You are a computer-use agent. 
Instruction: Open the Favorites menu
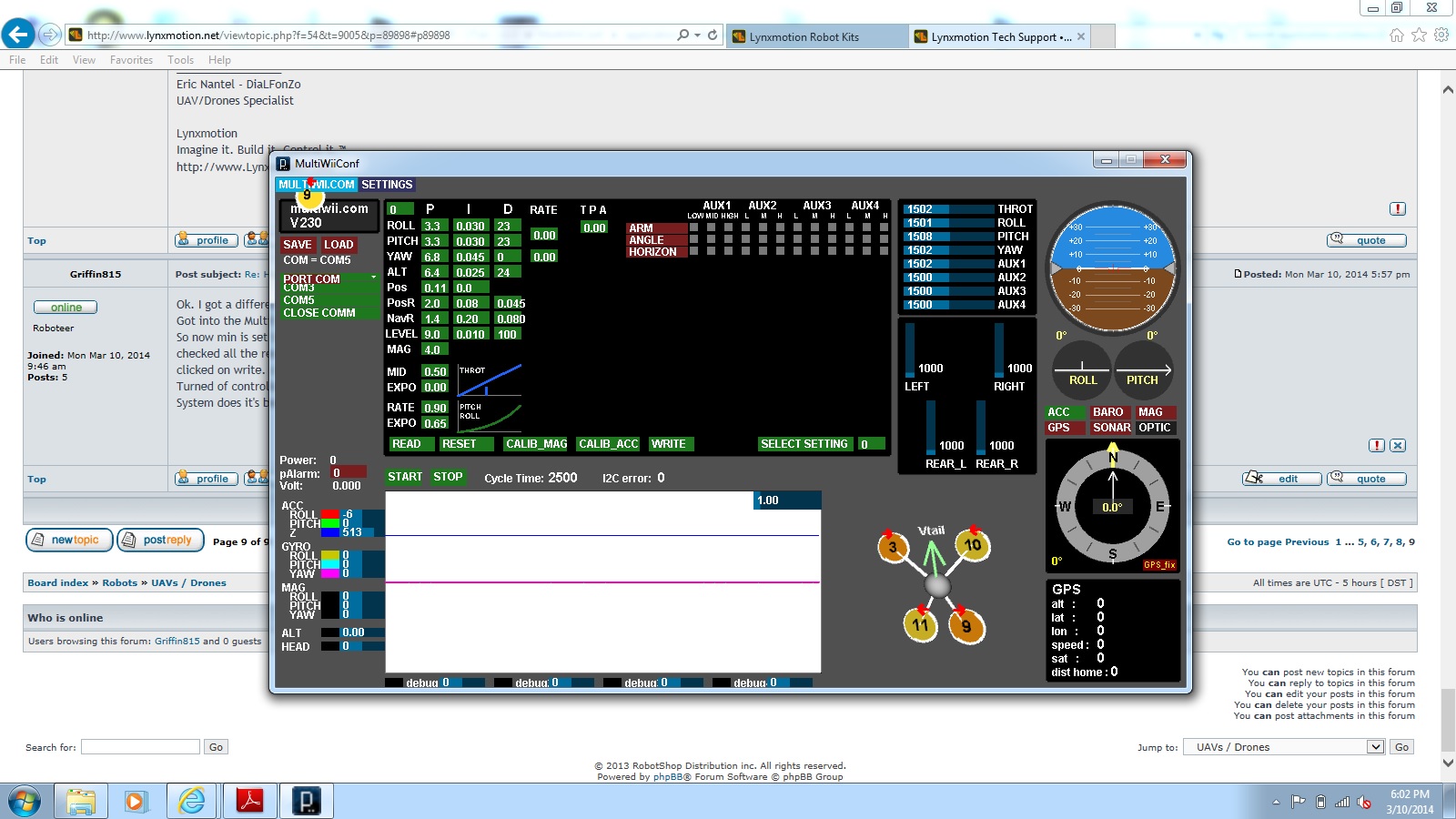(131, 60)
